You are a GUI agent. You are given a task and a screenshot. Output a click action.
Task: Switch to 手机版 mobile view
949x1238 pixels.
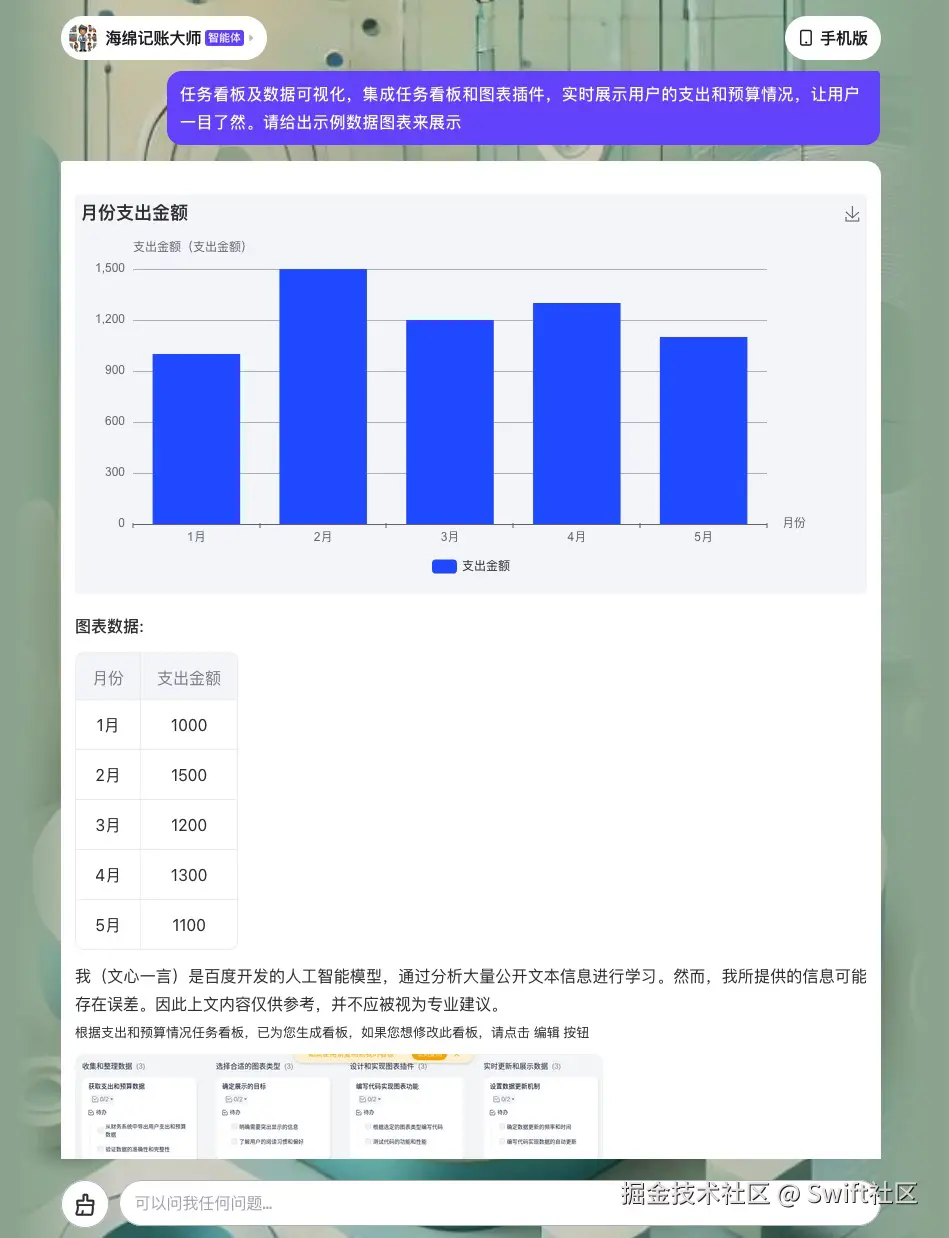tap(833, 38)
